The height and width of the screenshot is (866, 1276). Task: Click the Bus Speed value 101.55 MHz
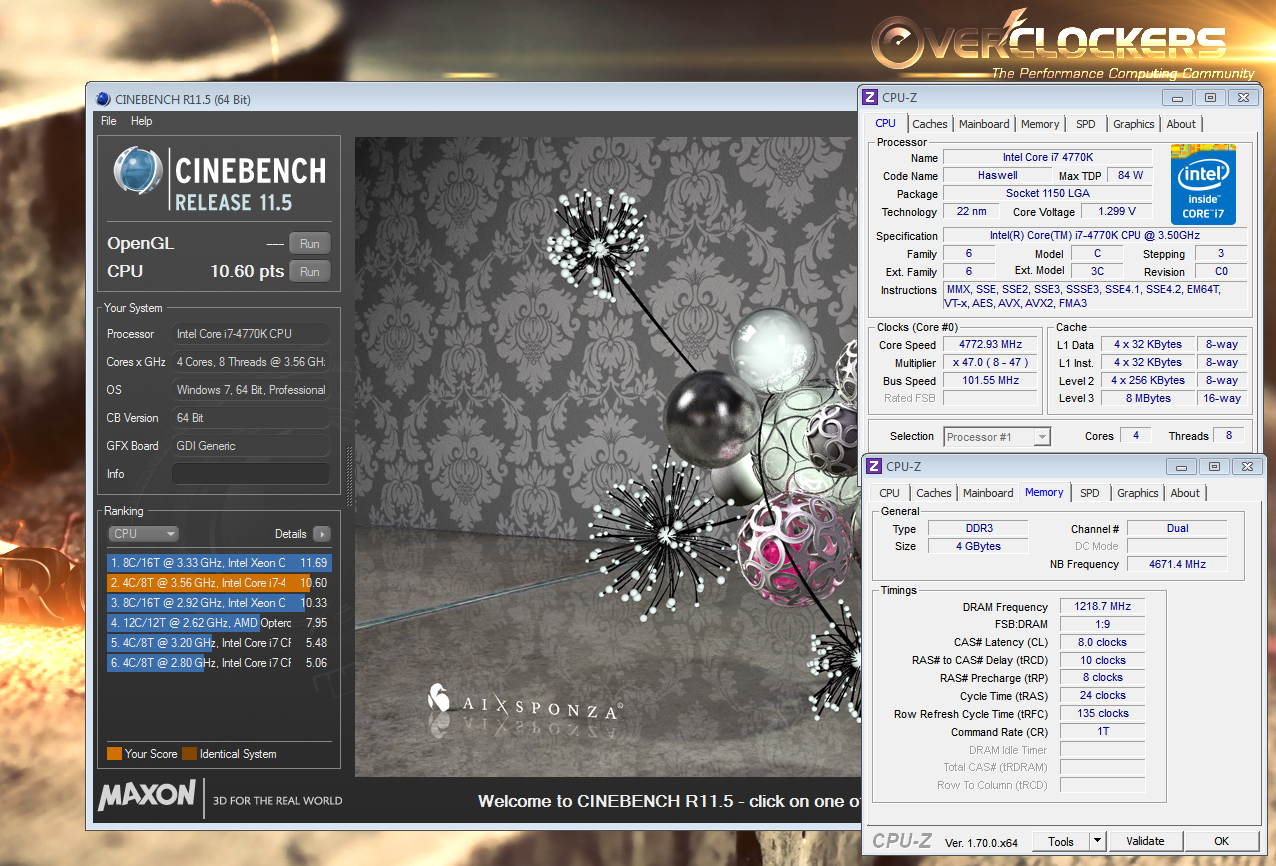pos(990,381)
